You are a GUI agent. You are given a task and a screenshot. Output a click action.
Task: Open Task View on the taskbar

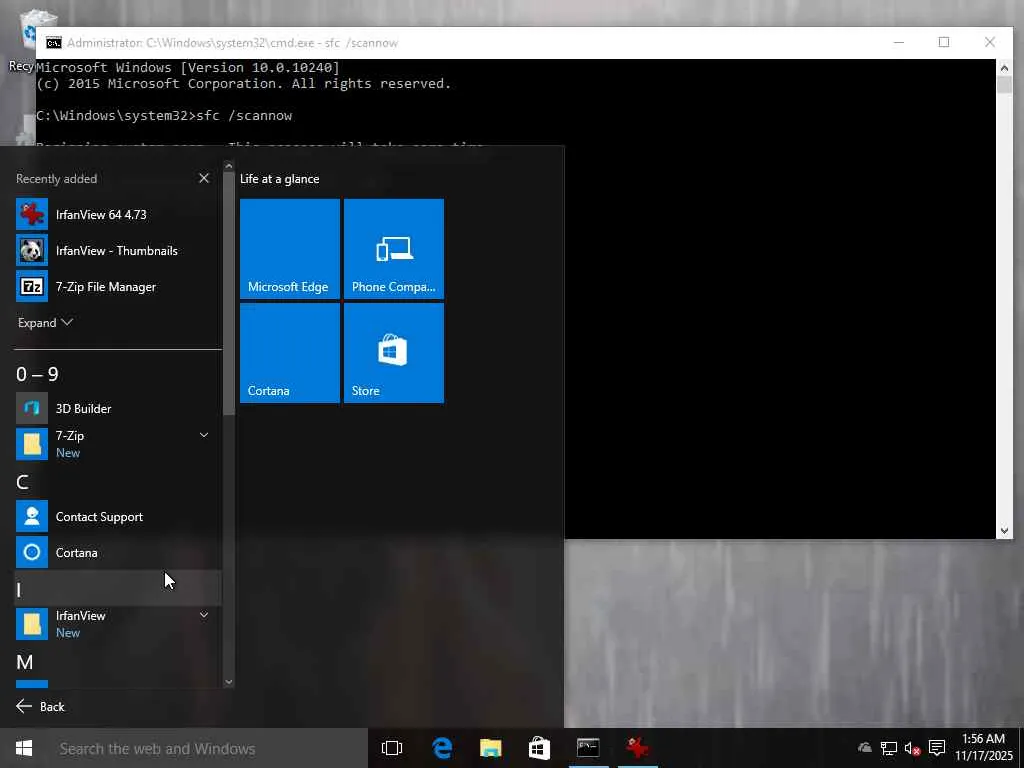tap(392, 748)
